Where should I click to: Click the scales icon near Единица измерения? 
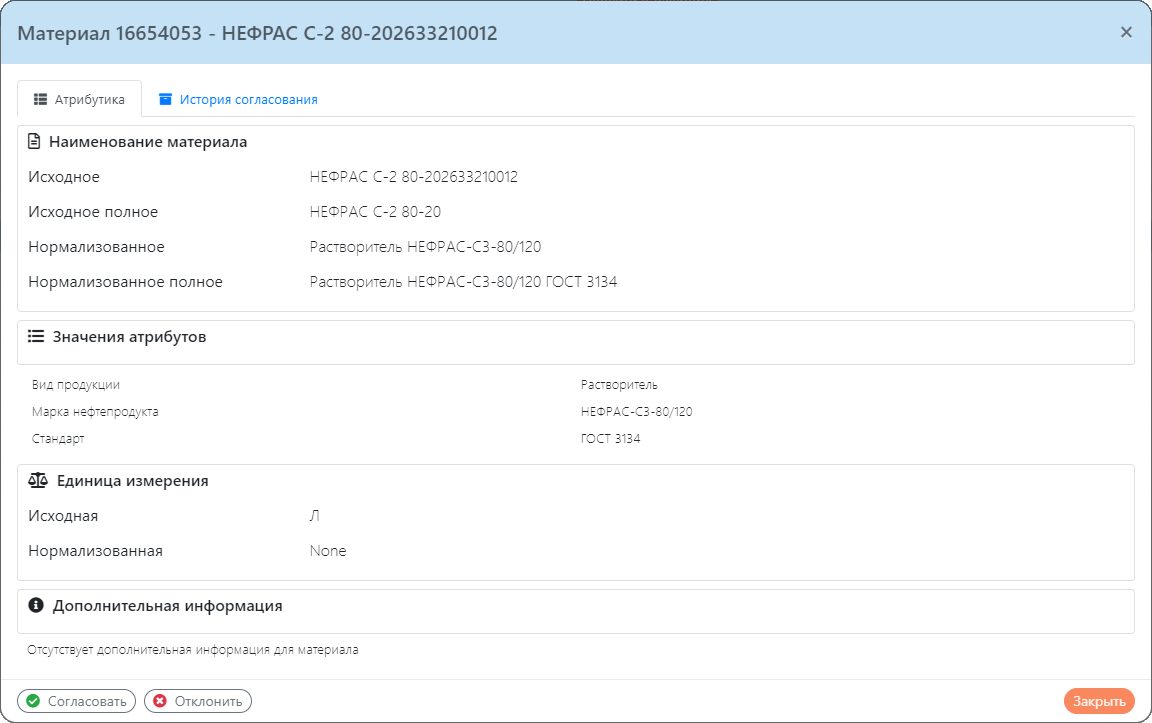(x=38, y=481)
